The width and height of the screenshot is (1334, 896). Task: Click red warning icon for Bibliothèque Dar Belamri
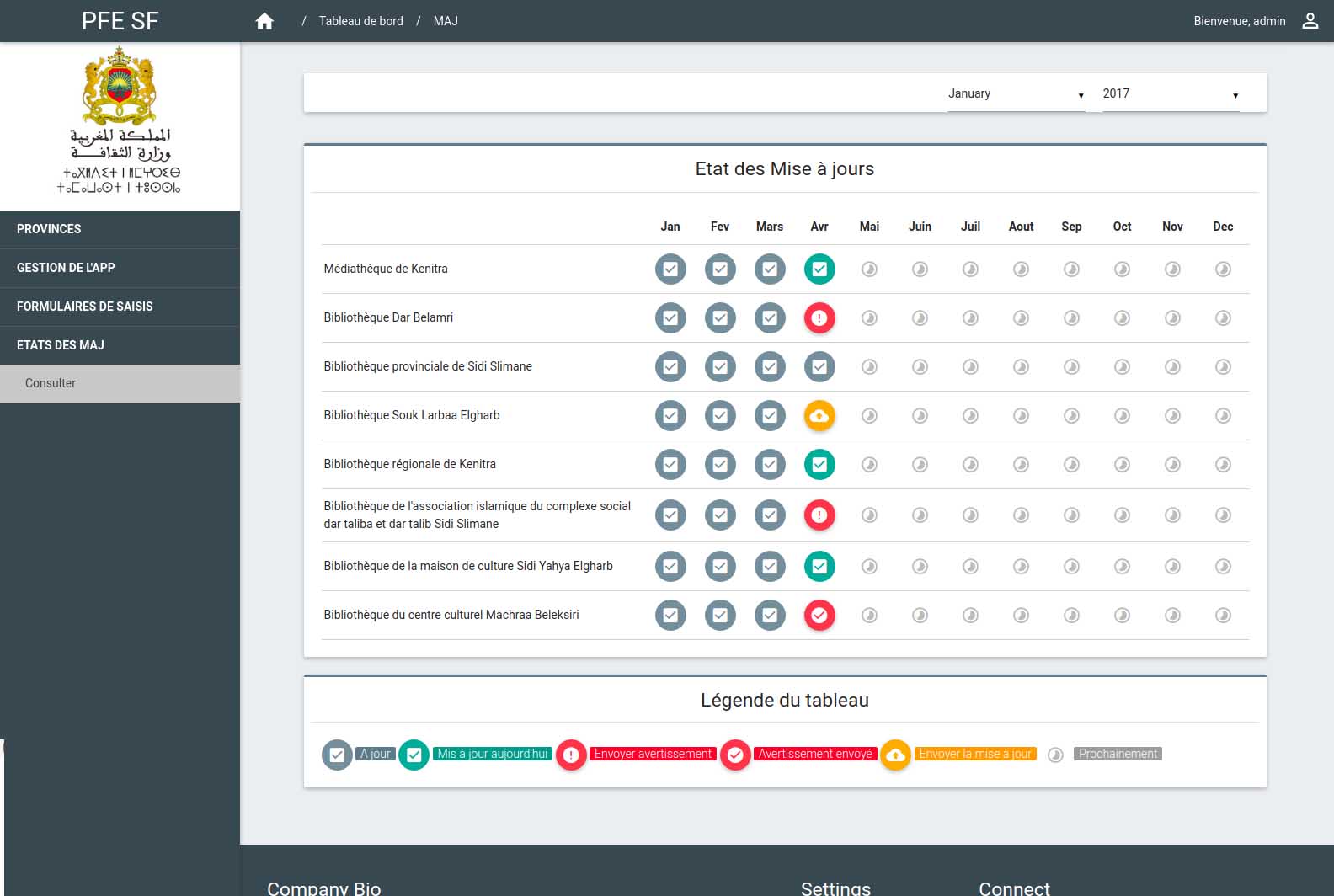[x=819, y=318]
